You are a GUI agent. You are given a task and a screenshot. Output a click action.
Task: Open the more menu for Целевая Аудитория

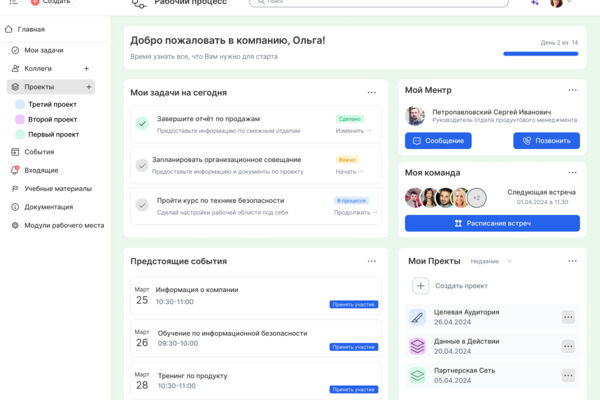(568, 317)
